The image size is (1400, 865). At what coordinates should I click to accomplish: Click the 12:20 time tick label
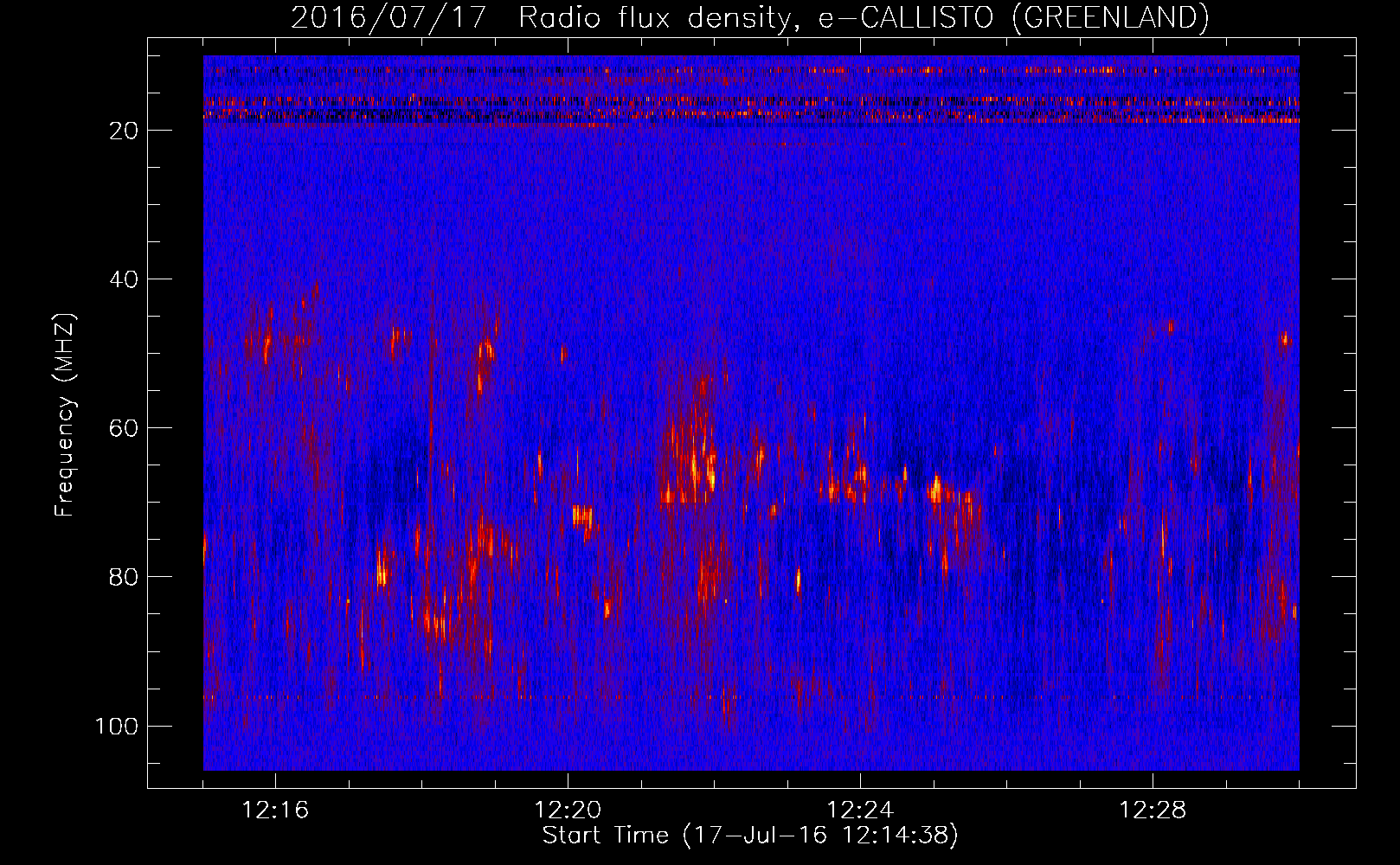568,811
